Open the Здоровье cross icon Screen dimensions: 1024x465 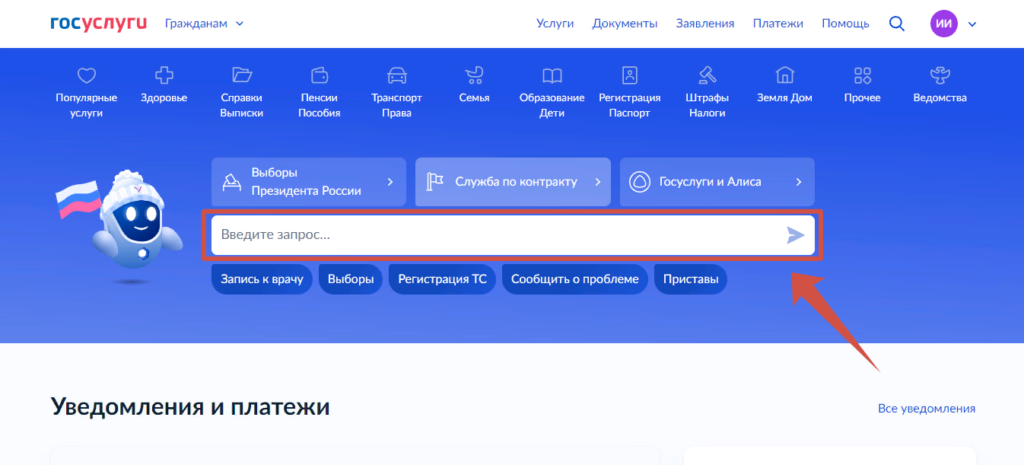(164, 76)
